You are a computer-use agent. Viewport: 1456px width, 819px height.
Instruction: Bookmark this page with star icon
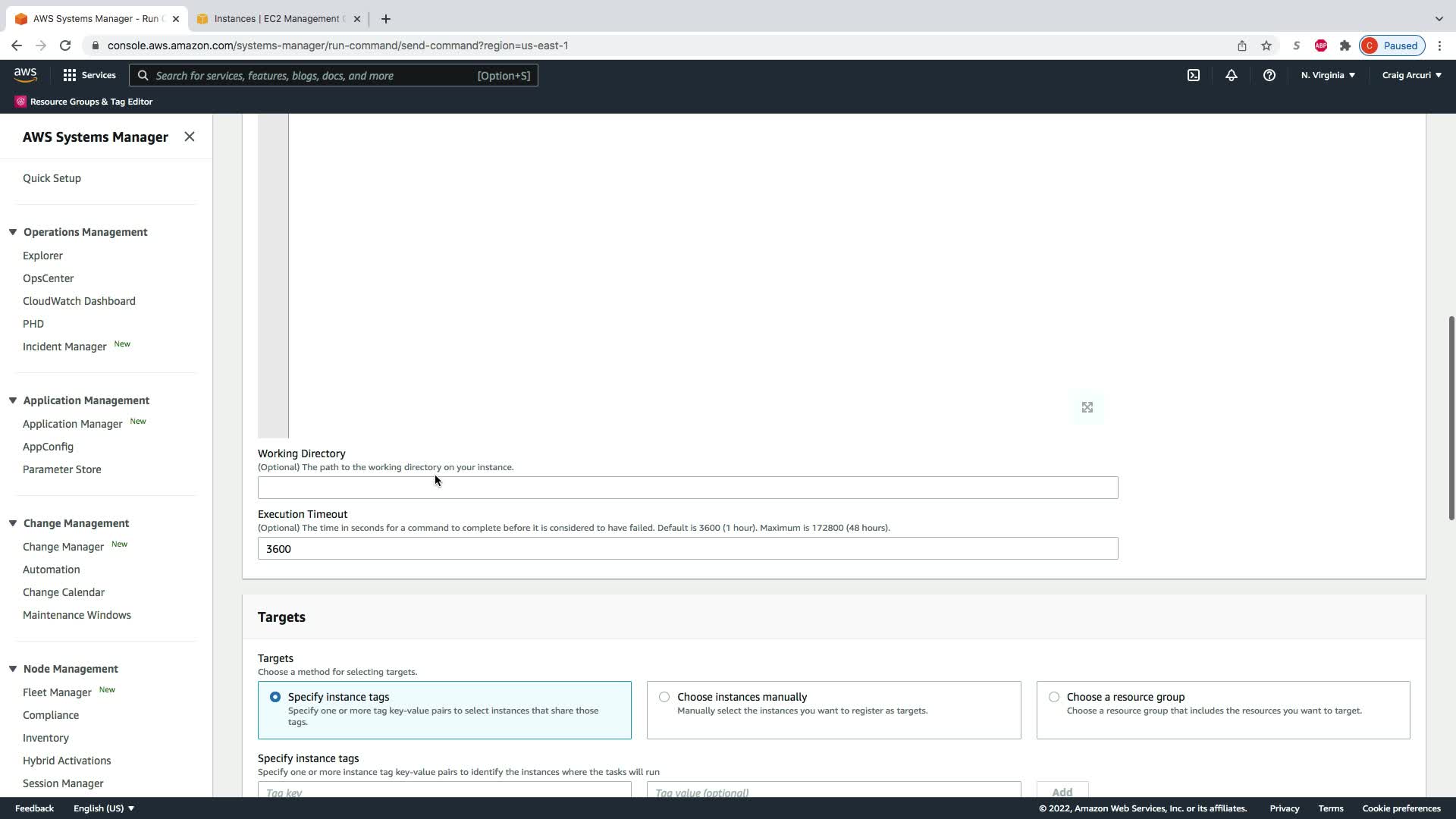(1266, 45)
